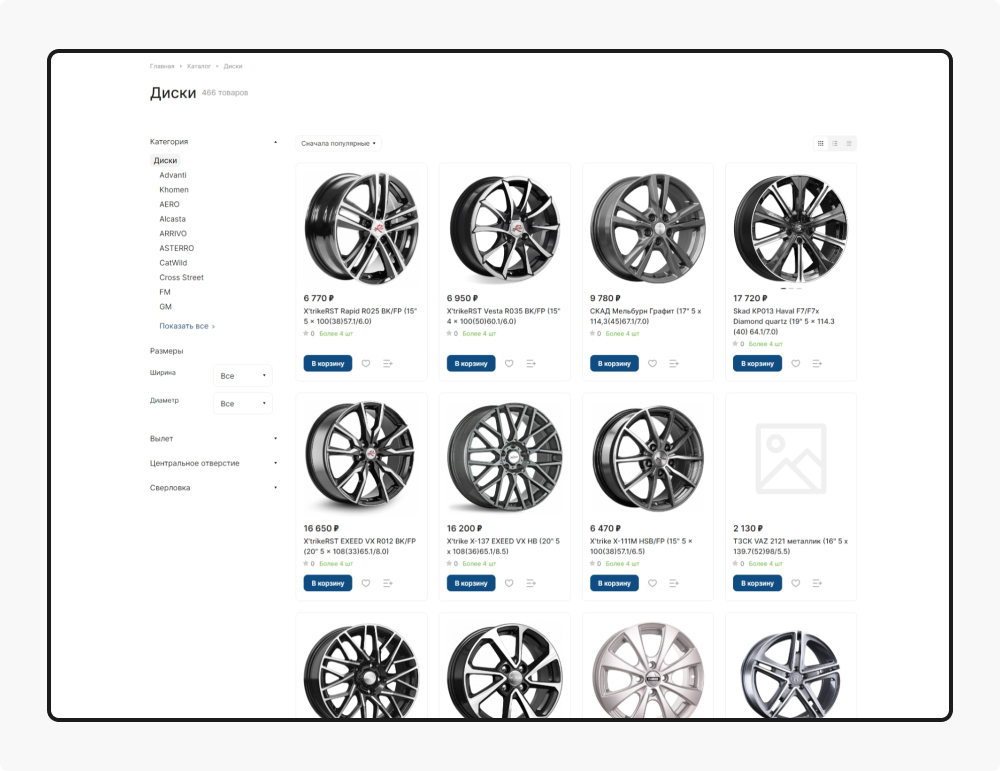Select the Advanti brand category
1000x771 pixels.
pyautogui.click(x=173, y=175)
